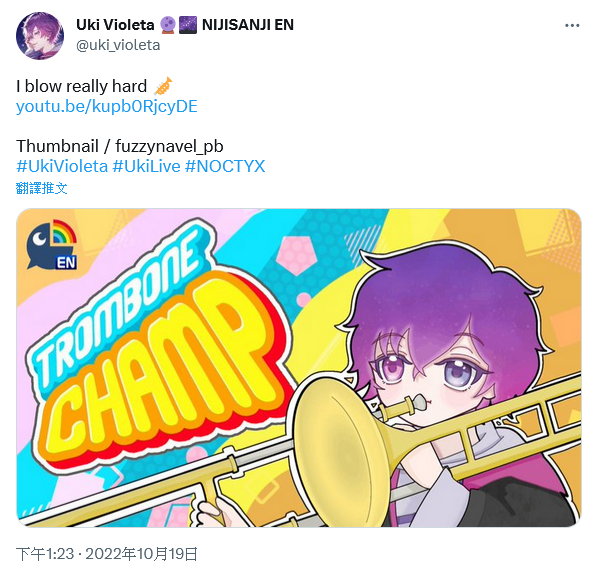Open the youtu.be/kupb0RjcyDE link

pos(107,106)
